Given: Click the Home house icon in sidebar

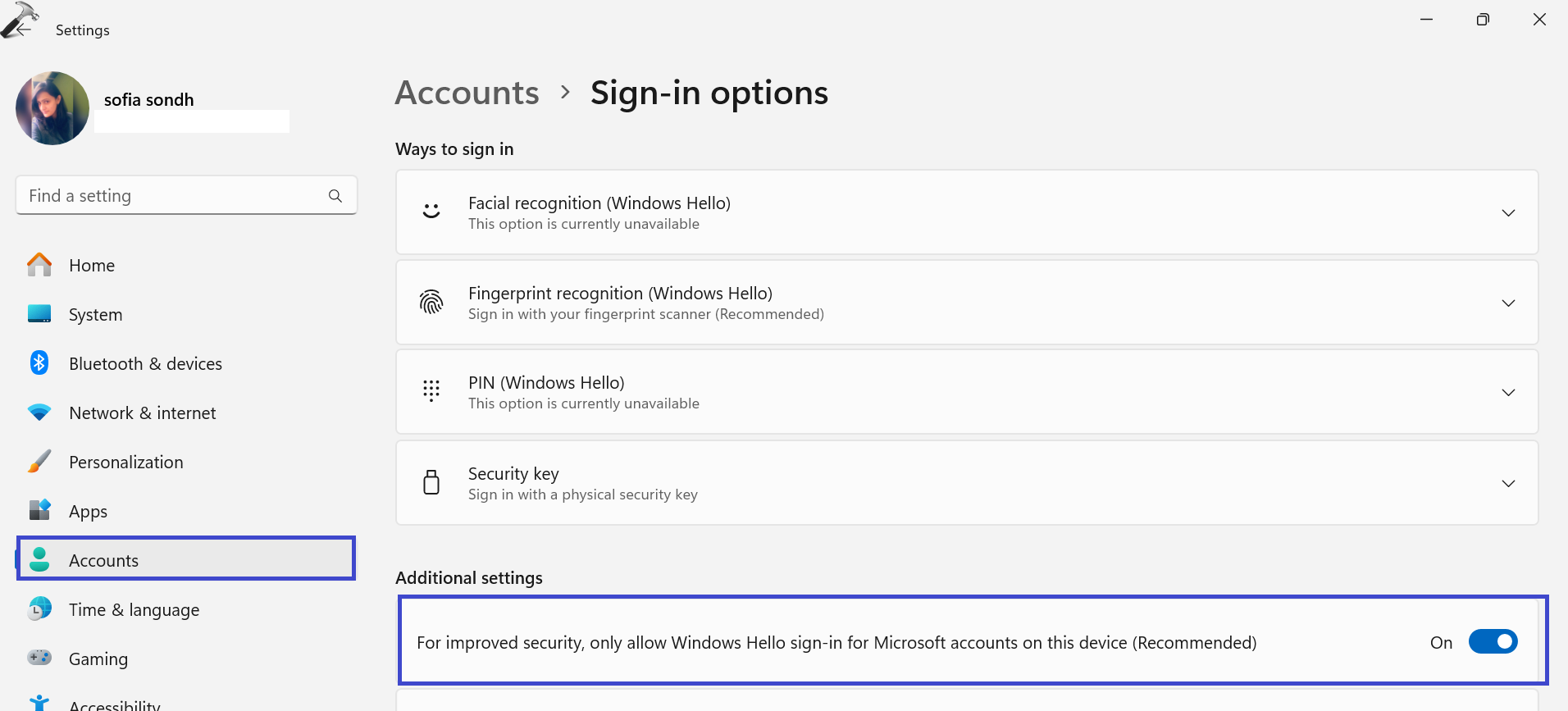Looking at the screenshot, I should point(39,265).
